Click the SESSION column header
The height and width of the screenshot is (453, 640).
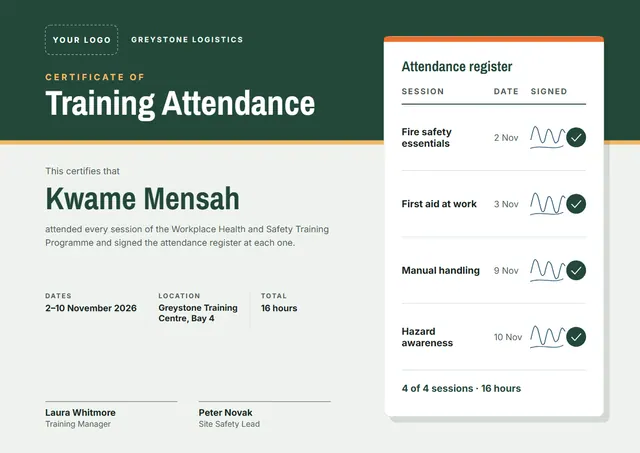(x=423, y=91)
